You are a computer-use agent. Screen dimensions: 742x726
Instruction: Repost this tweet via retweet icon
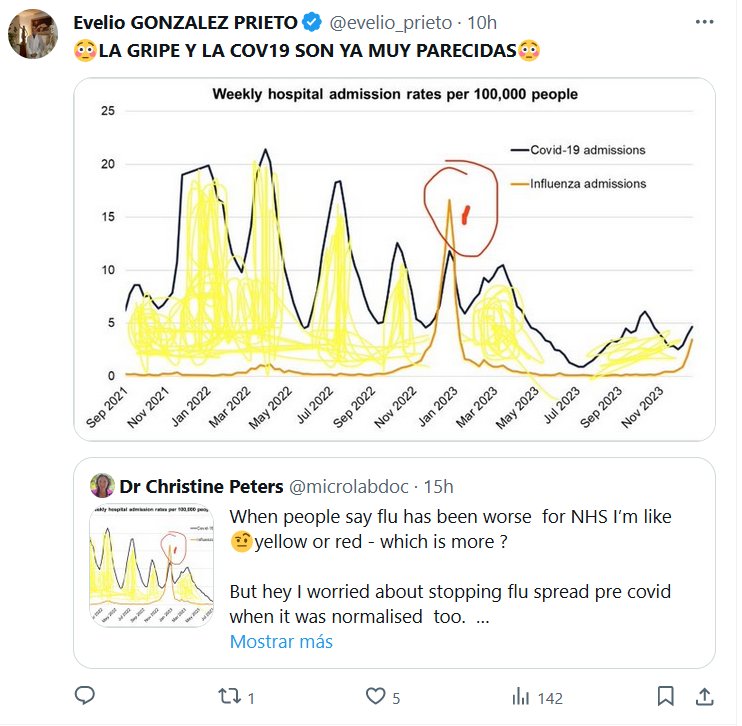[230, 696]
